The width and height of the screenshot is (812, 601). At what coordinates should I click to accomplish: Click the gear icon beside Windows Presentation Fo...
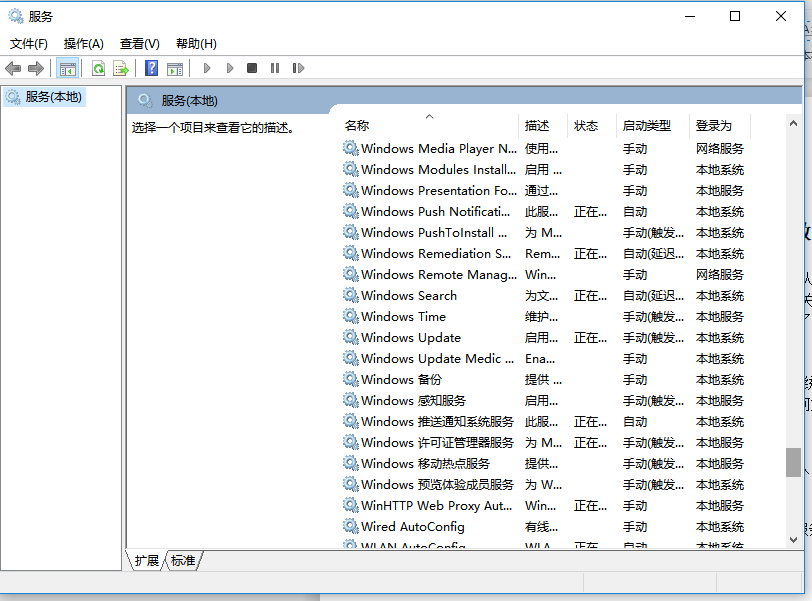(x=351, y=190)
